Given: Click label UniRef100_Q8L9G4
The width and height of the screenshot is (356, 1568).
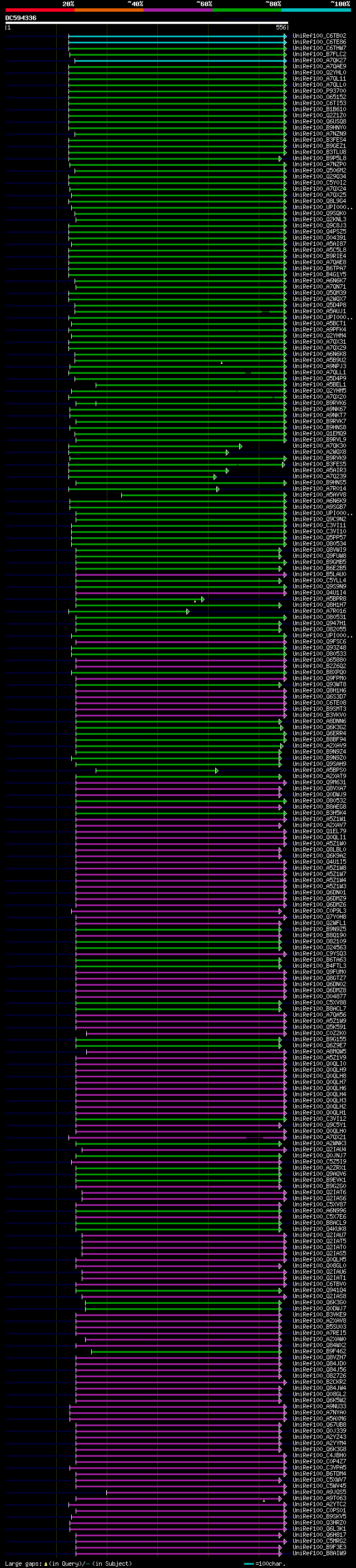Looking at the screenshot, I should point(319,201).
